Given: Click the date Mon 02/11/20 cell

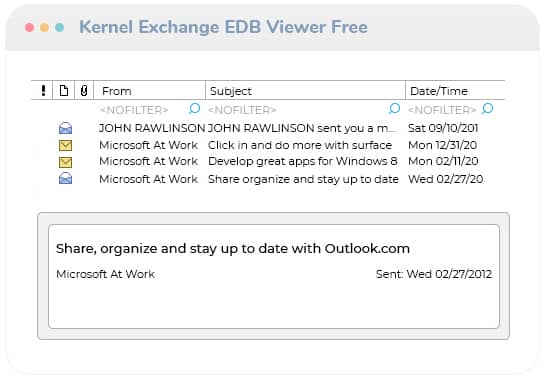Looking at the screenshot, I should tap(443, 161).
